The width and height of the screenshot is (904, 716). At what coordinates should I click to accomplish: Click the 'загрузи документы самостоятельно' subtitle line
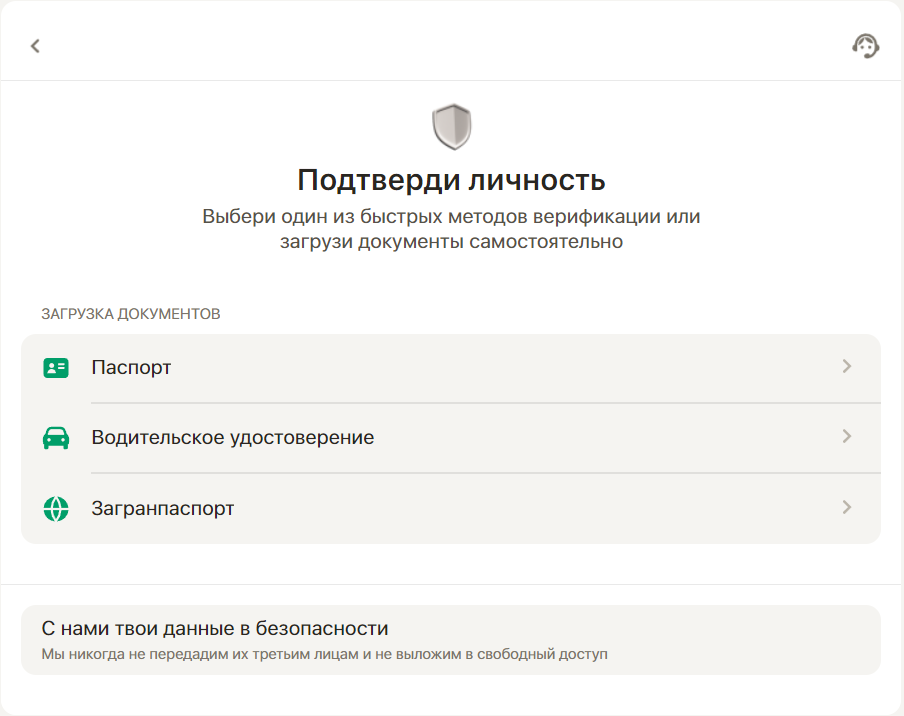pyautogui.click(x=451, y=242)
